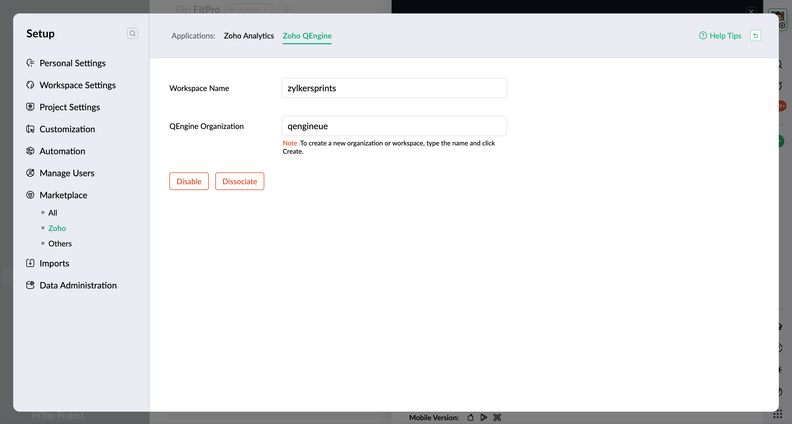792x424 pixels.
Task: Click the Project Settings icon
Action: [x=30, y=107]
